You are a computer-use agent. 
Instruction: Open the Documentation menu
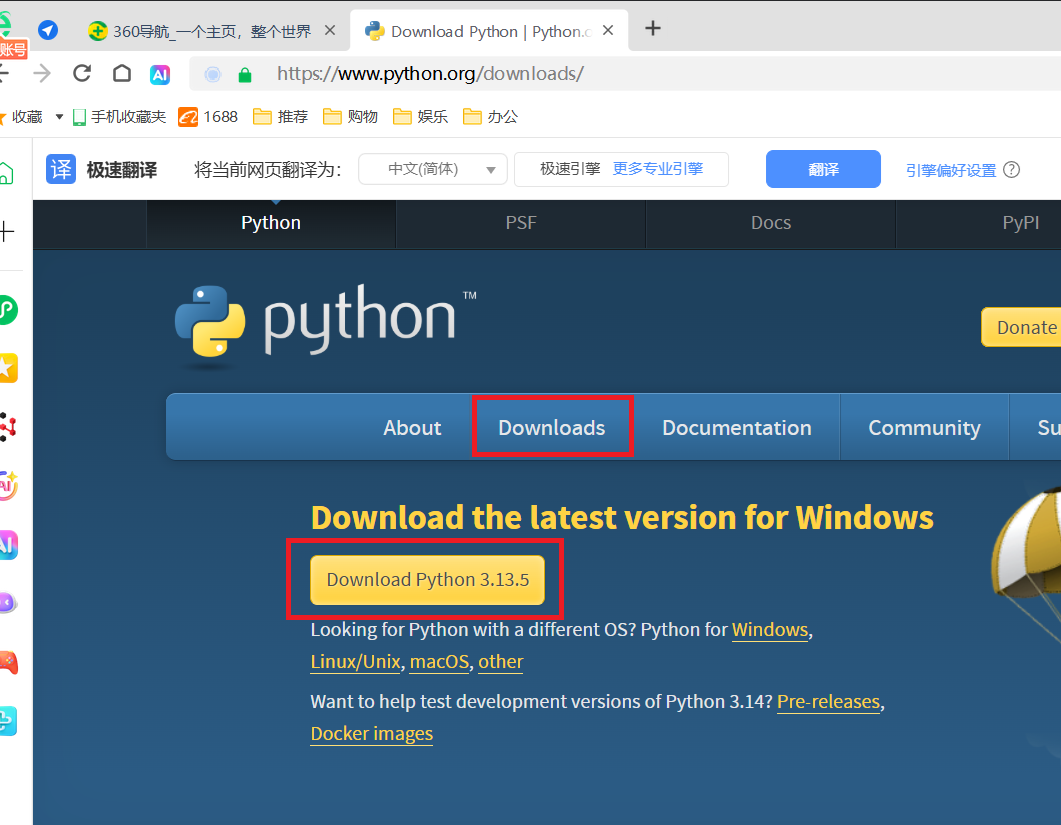pos(736,428)
